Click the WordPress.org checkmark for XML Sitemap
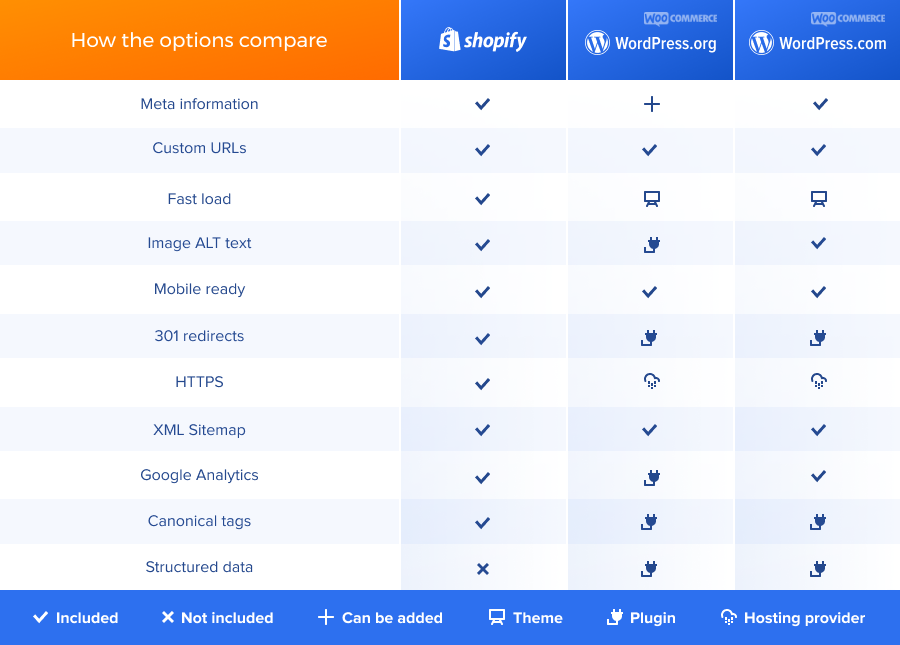 click(x=650, y=430)
